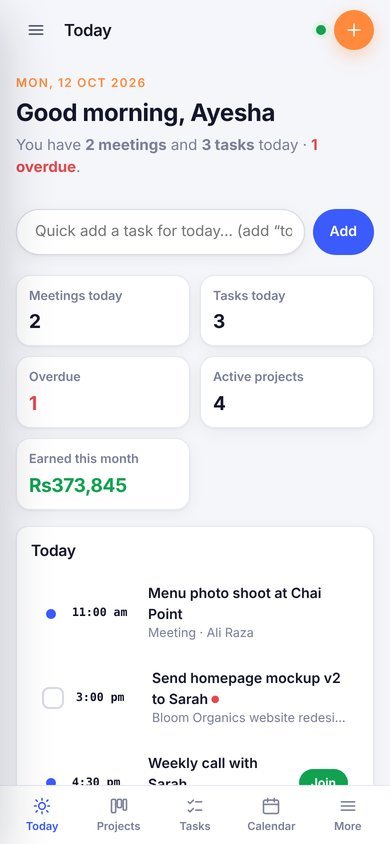This screenshot has width=390, height=844.
Task: Open the More menu icon
Action: point(348,806)
